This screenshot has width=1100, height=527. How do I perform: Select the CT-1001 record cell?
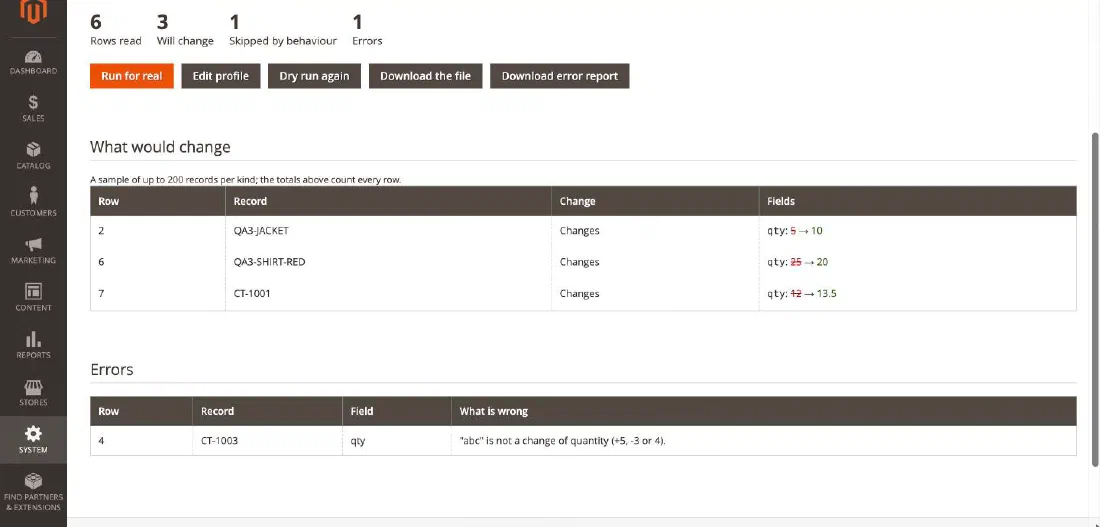[388, 294]
